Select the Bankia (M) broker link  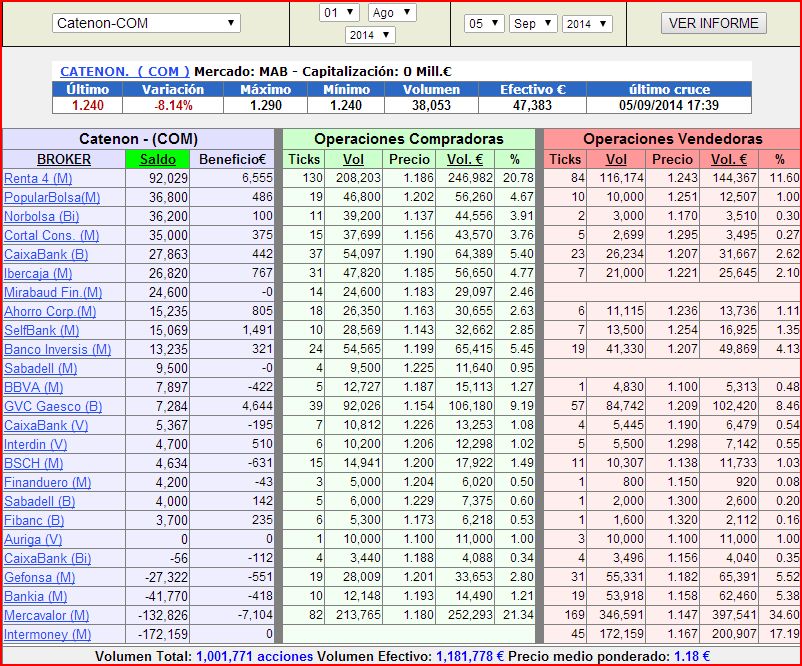[36, 596]
